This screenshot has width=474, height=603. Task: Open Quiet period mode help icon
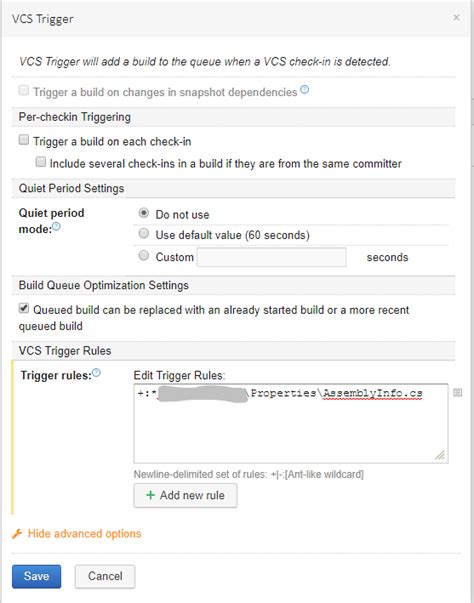point(56,227)
